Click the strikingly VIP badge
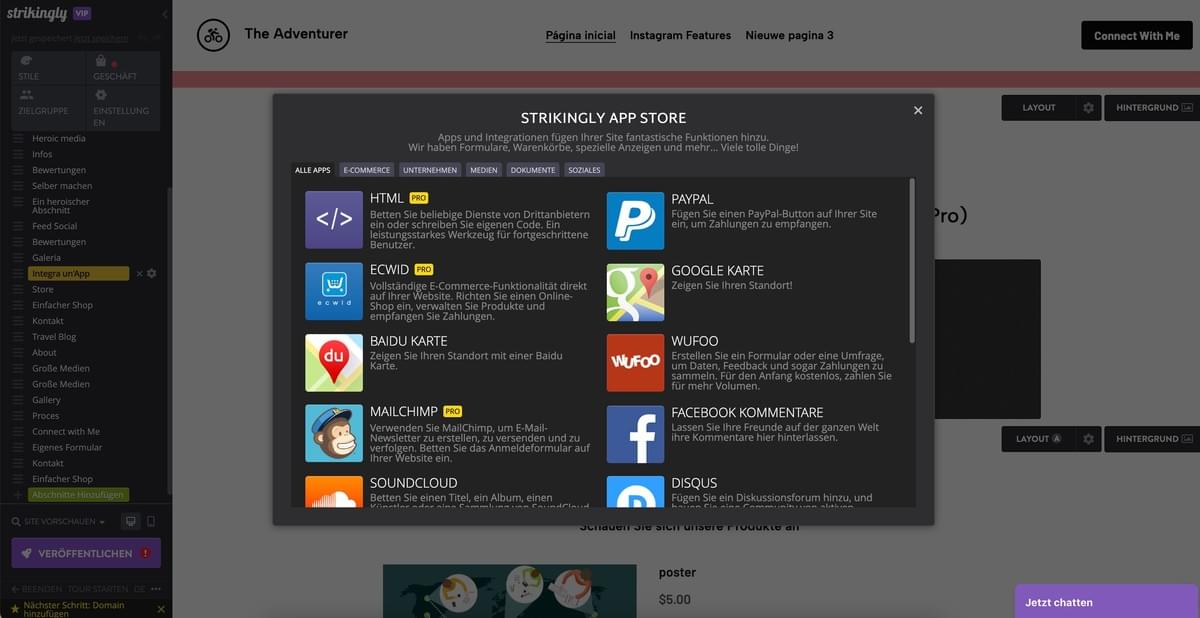1200x618 pixels. 82,14
